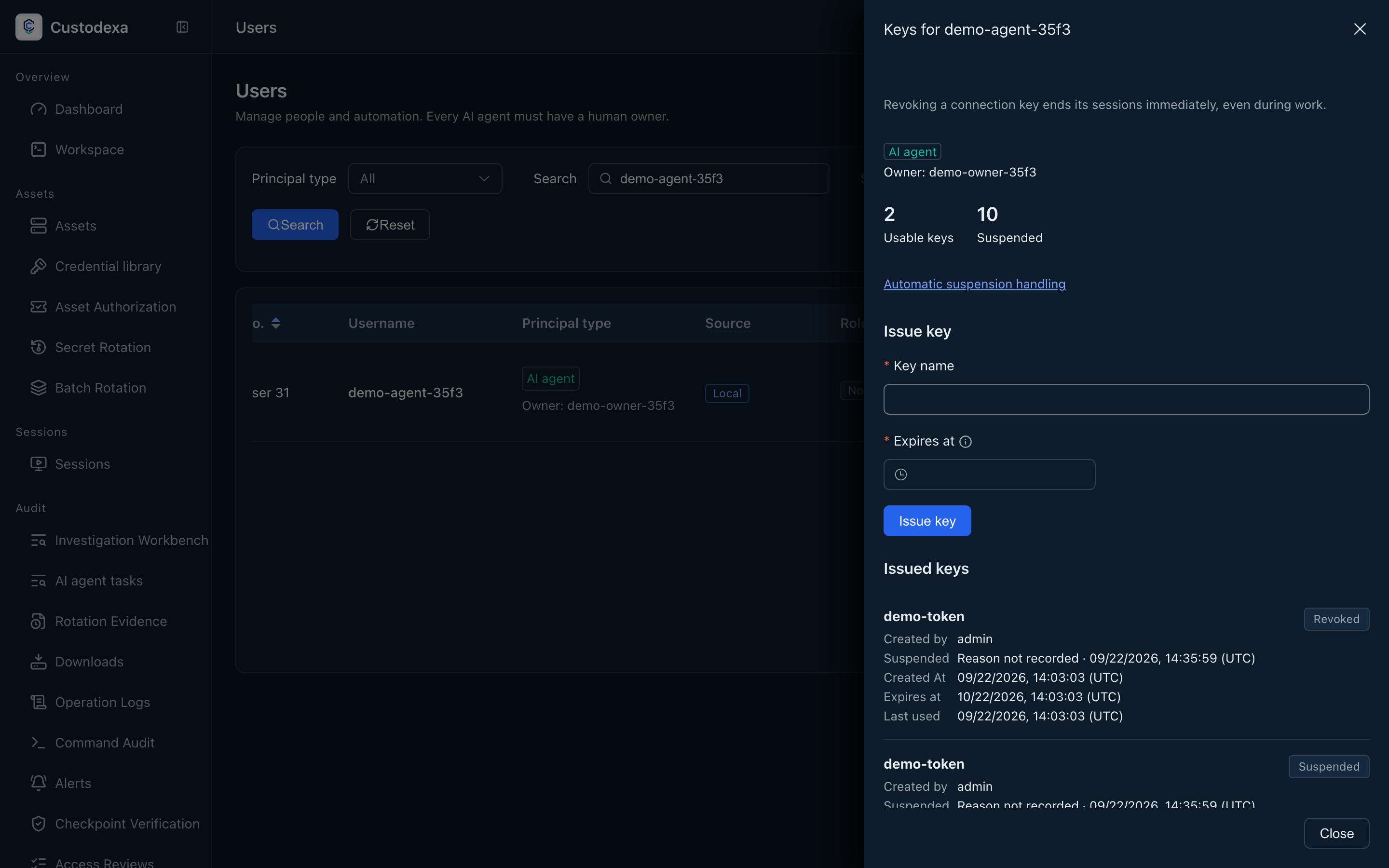The width and height of the screenshot is (1389, 868).
Task: Open the Expires at date-time picker
Action: tap(989, 474)
